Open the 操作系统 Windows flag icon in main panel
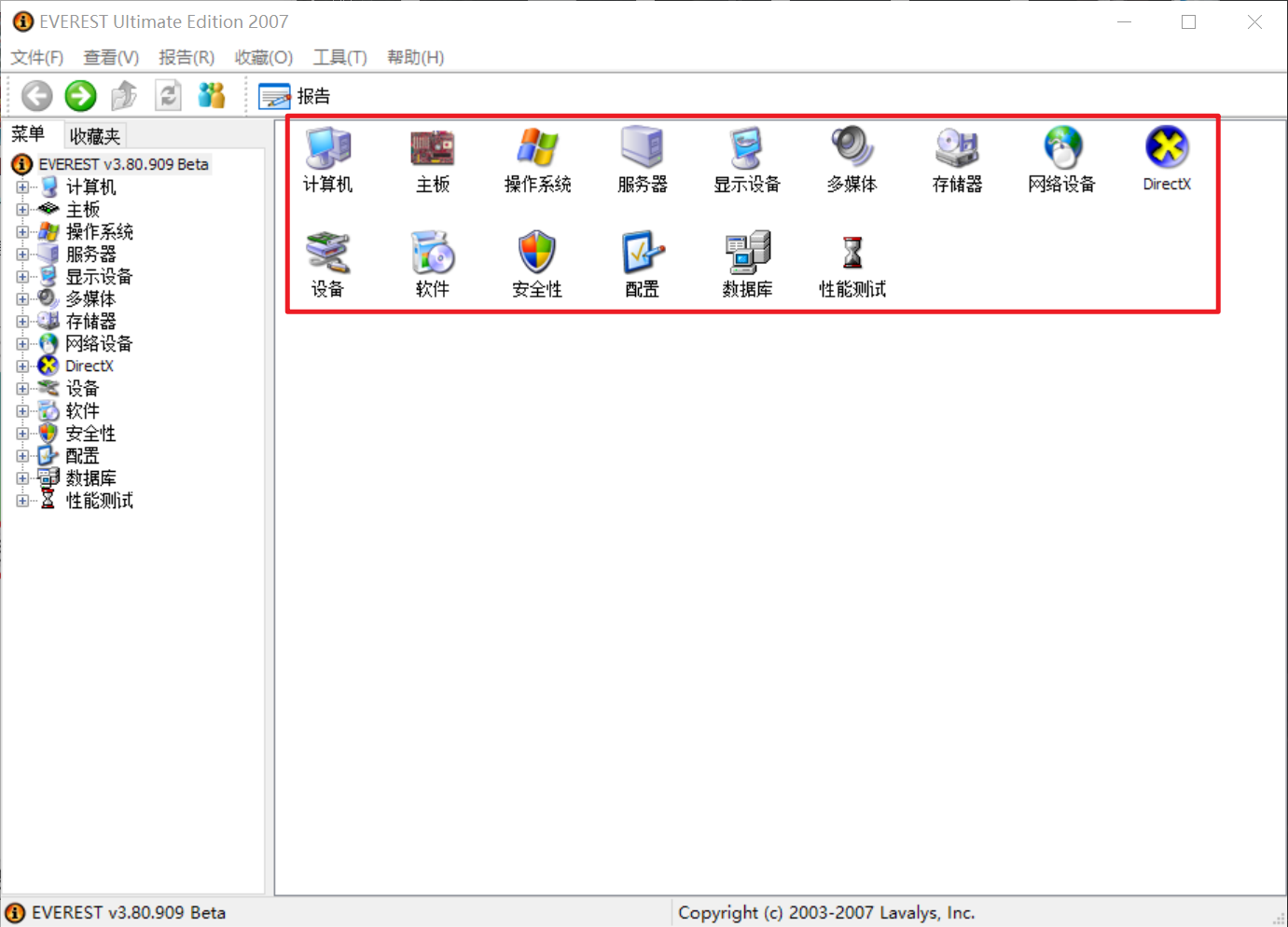Screen dimensions: 1288x927 click(538, 148)
